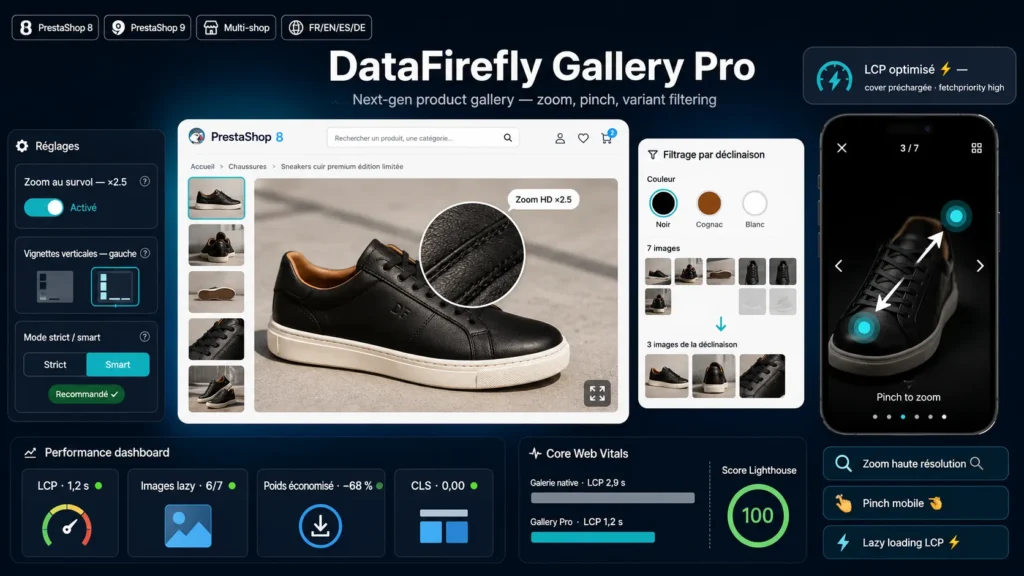
Task: Open the user account icon
Action: [x=560, y=138]
